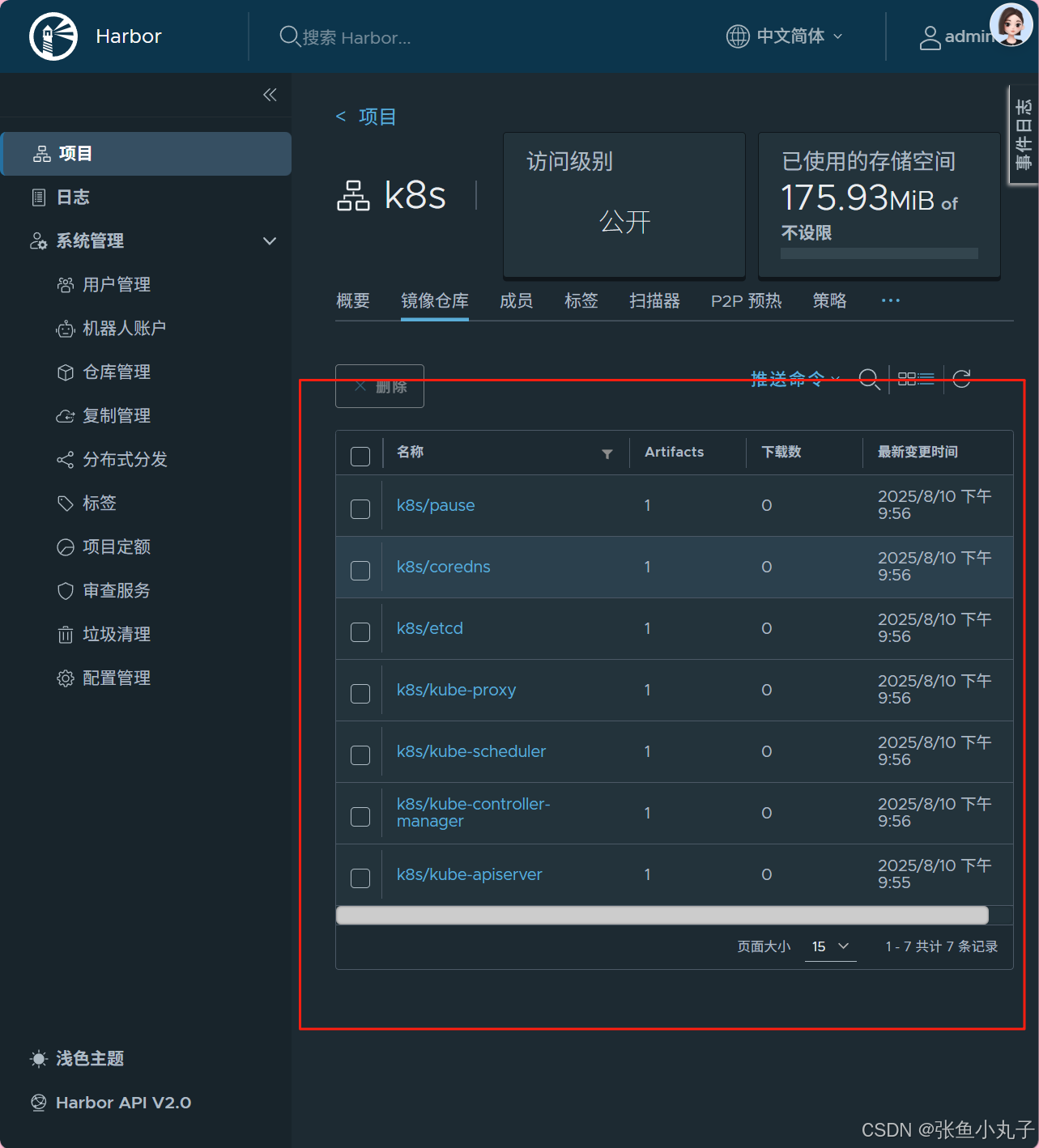Click the table horizontal scrollbar
The height and width of the screenshot is (1148, 1039).
pos(662,916)
